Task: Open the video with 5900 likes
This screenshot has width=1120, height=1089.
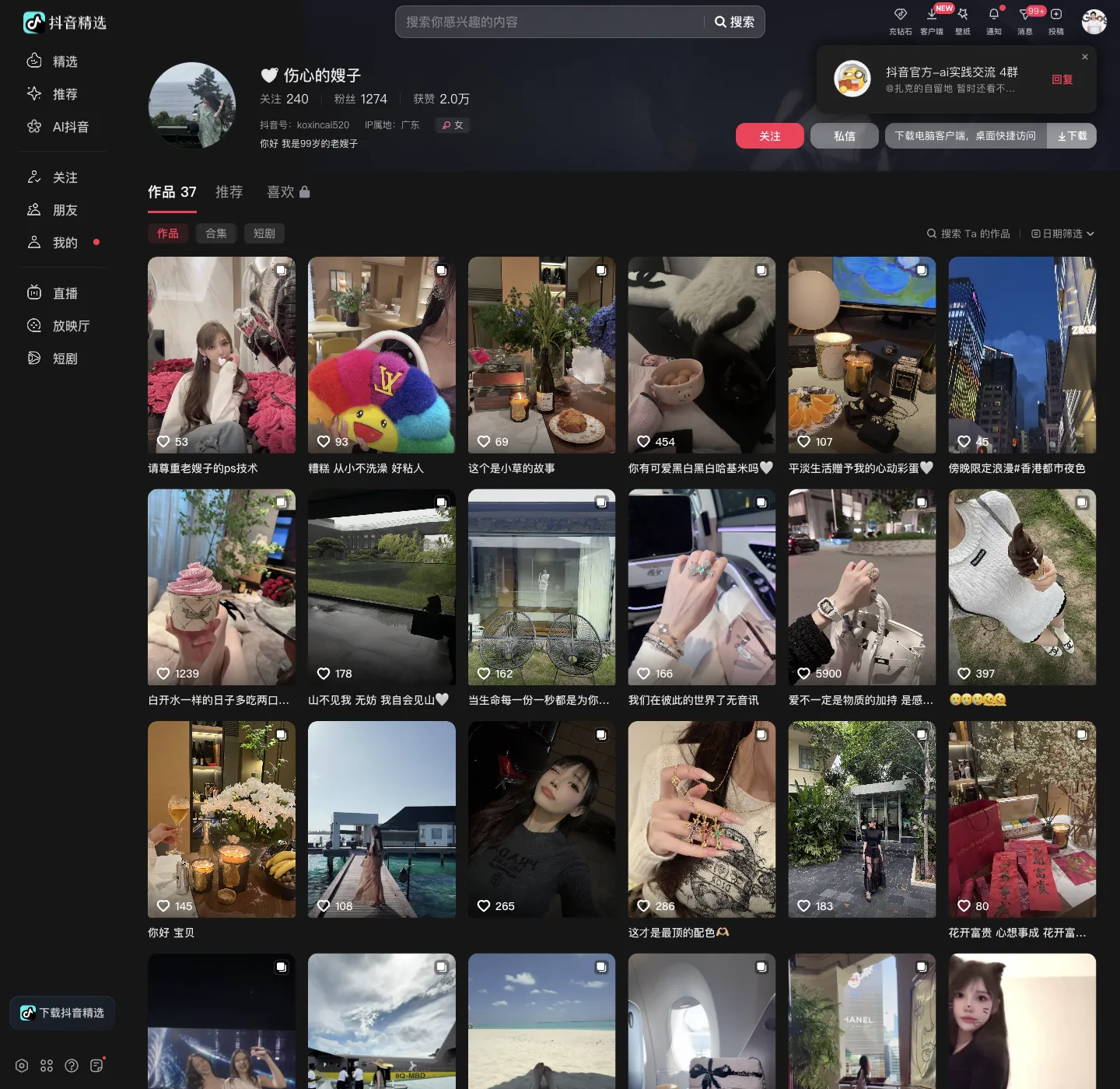Action: pyautogui.click(x=863, y=587)
